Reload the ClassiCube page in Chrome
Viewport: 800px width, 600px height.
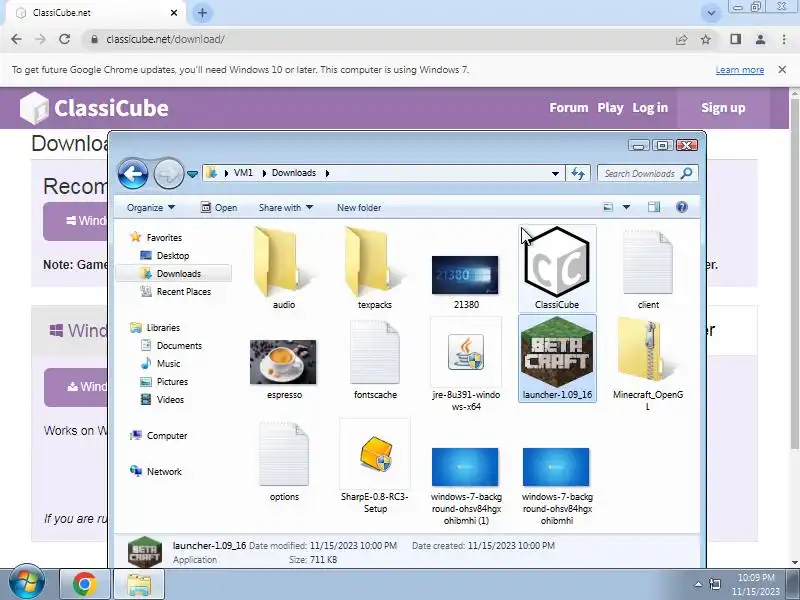click(x=64, y=39)
